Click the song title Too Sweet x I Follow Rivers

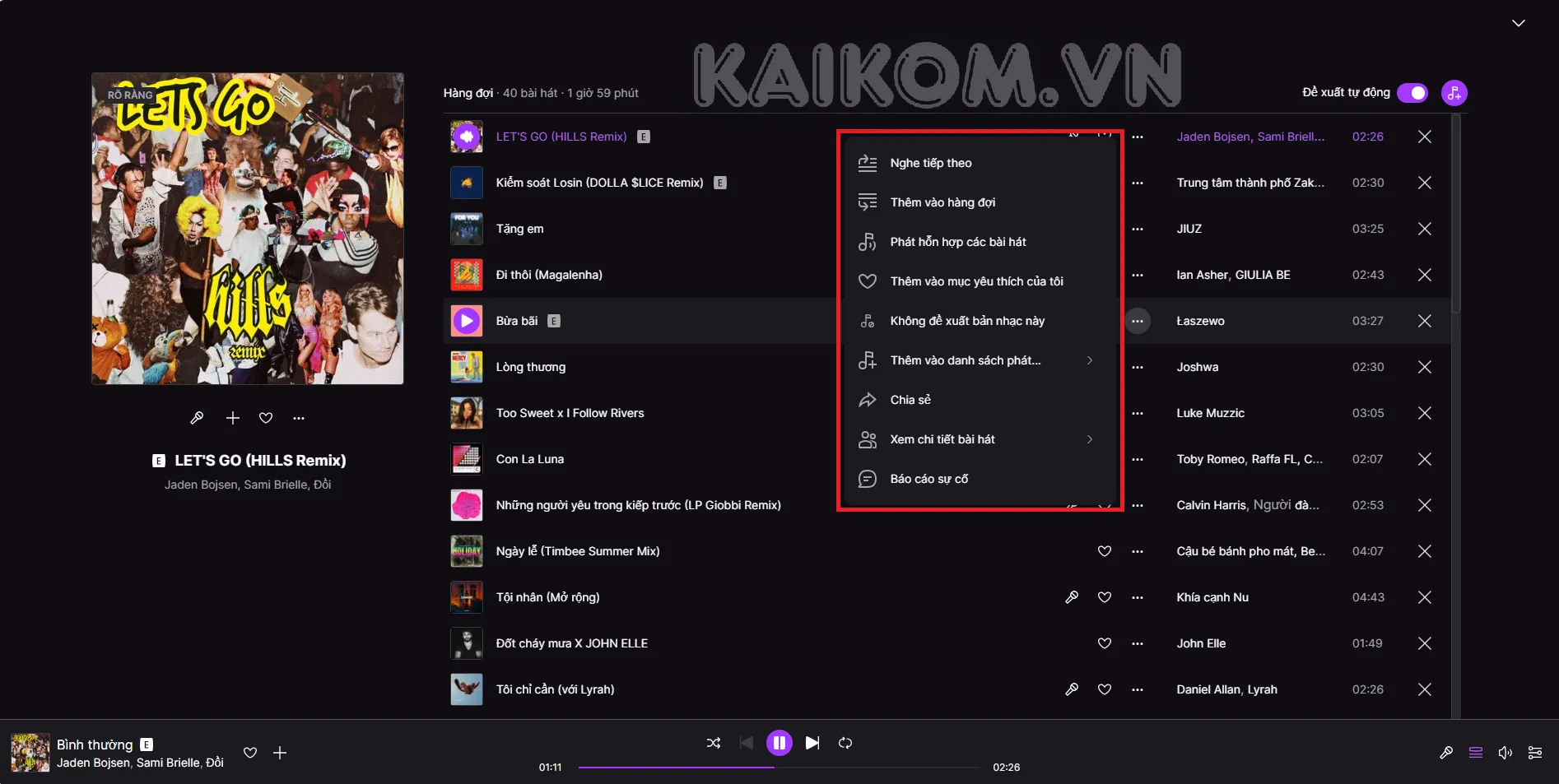coord(570,413)
